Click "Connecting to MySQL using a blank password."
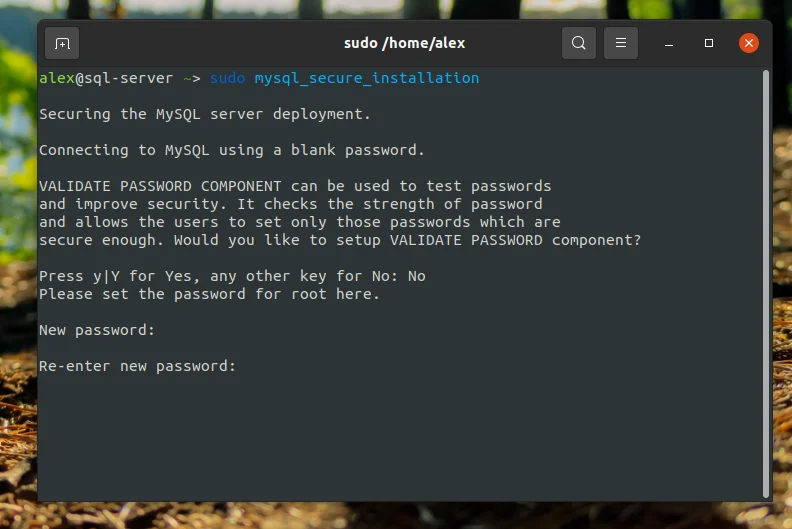This screenshot has width=792, height=529. [x=232, y=150]
